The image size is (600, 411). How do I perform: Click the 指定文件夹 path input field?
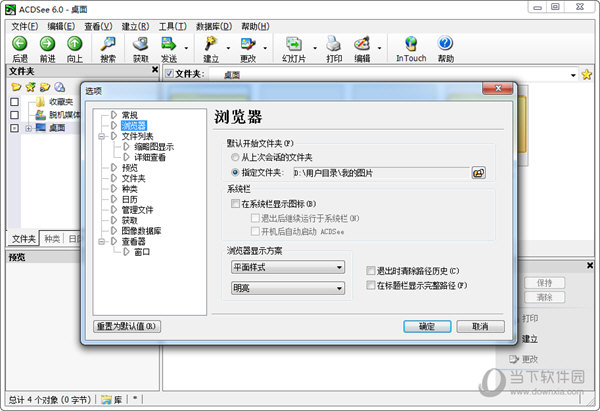(x=381, y=173)
